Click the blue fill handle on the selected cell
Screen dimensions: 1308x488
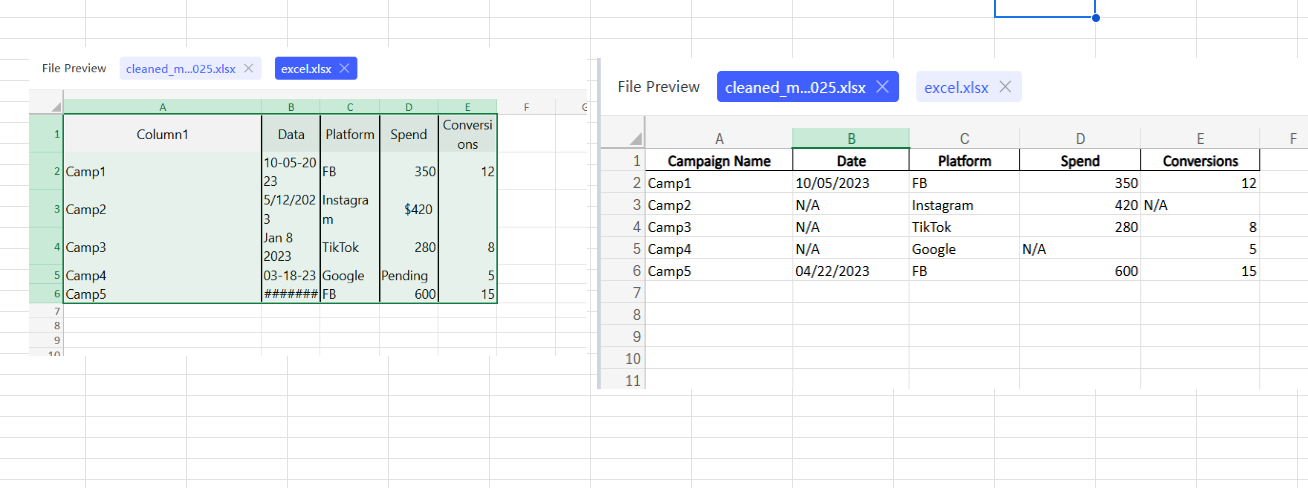click(1096, 18)
